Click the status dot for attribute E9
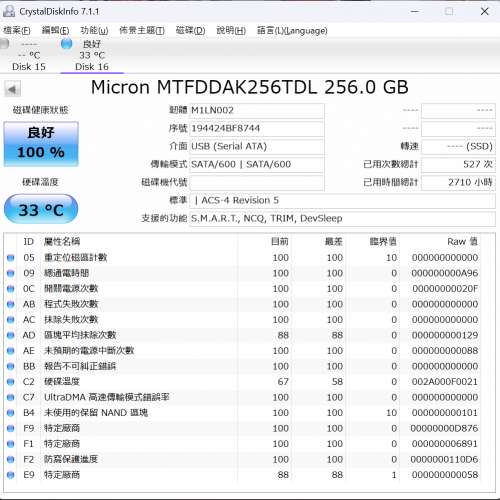 pyautogui.click(x=11, y=475)
